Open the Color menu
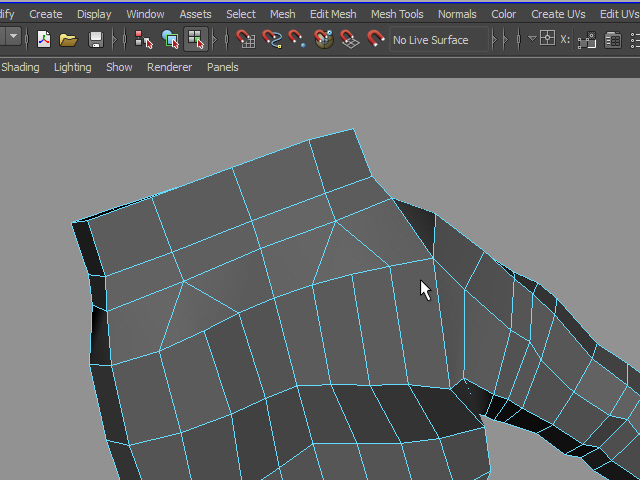 [504, 14]
